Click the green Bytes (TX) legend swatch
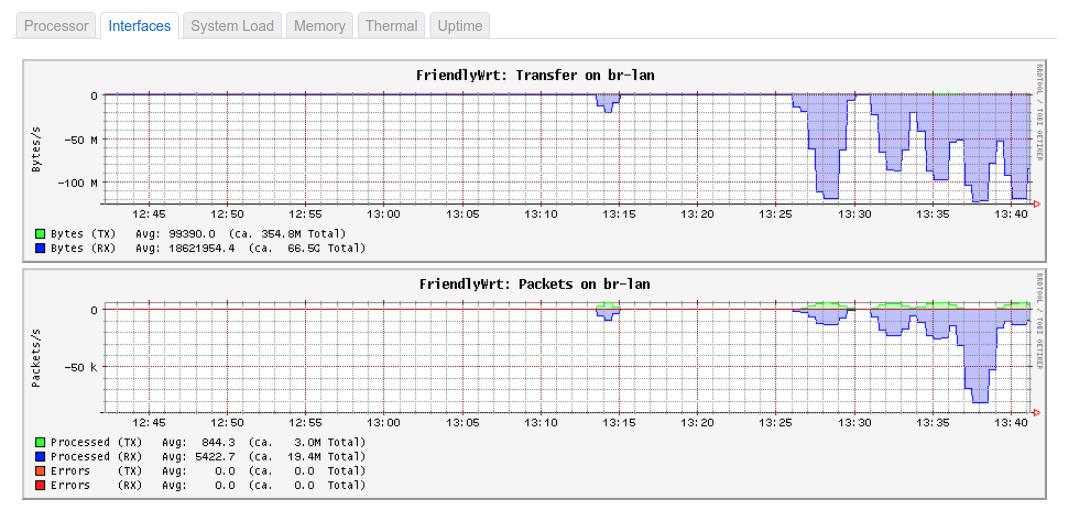Image resolution: width=1068 pixels, height=521 pixels. 40,234
